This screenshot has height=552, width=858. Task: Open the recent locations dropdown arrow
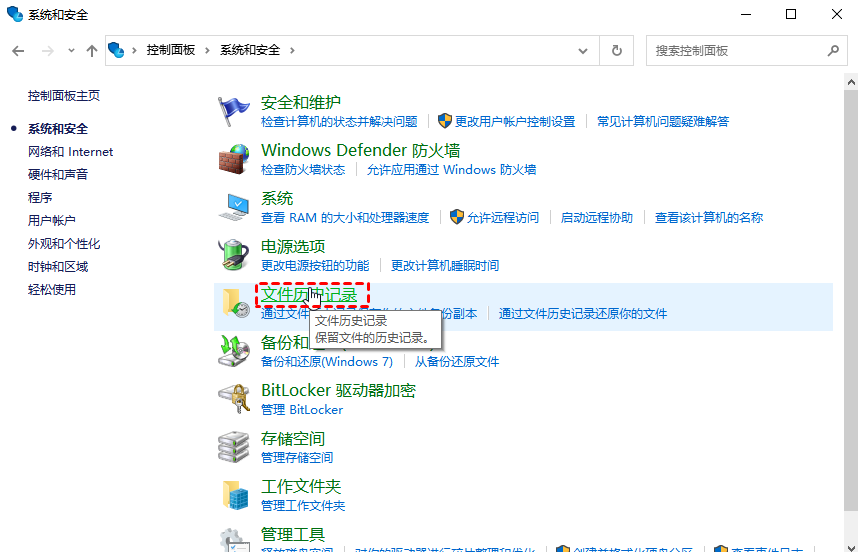71,50
